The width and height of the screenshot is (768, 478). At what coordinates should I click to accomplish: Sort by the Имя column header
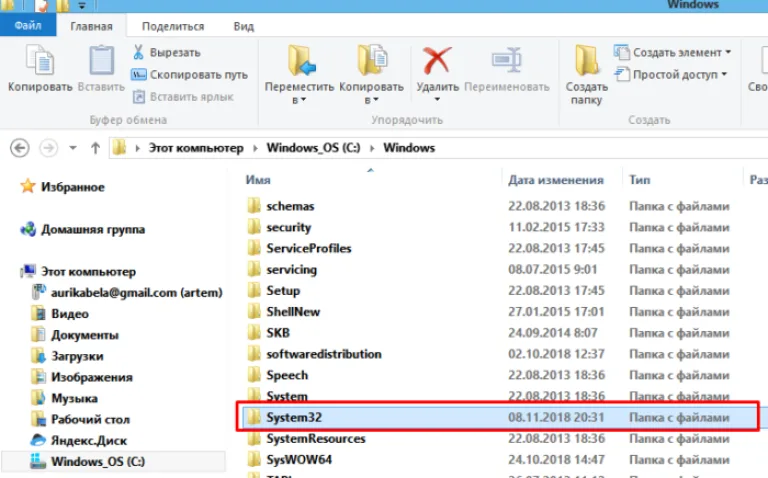[258, 180]
